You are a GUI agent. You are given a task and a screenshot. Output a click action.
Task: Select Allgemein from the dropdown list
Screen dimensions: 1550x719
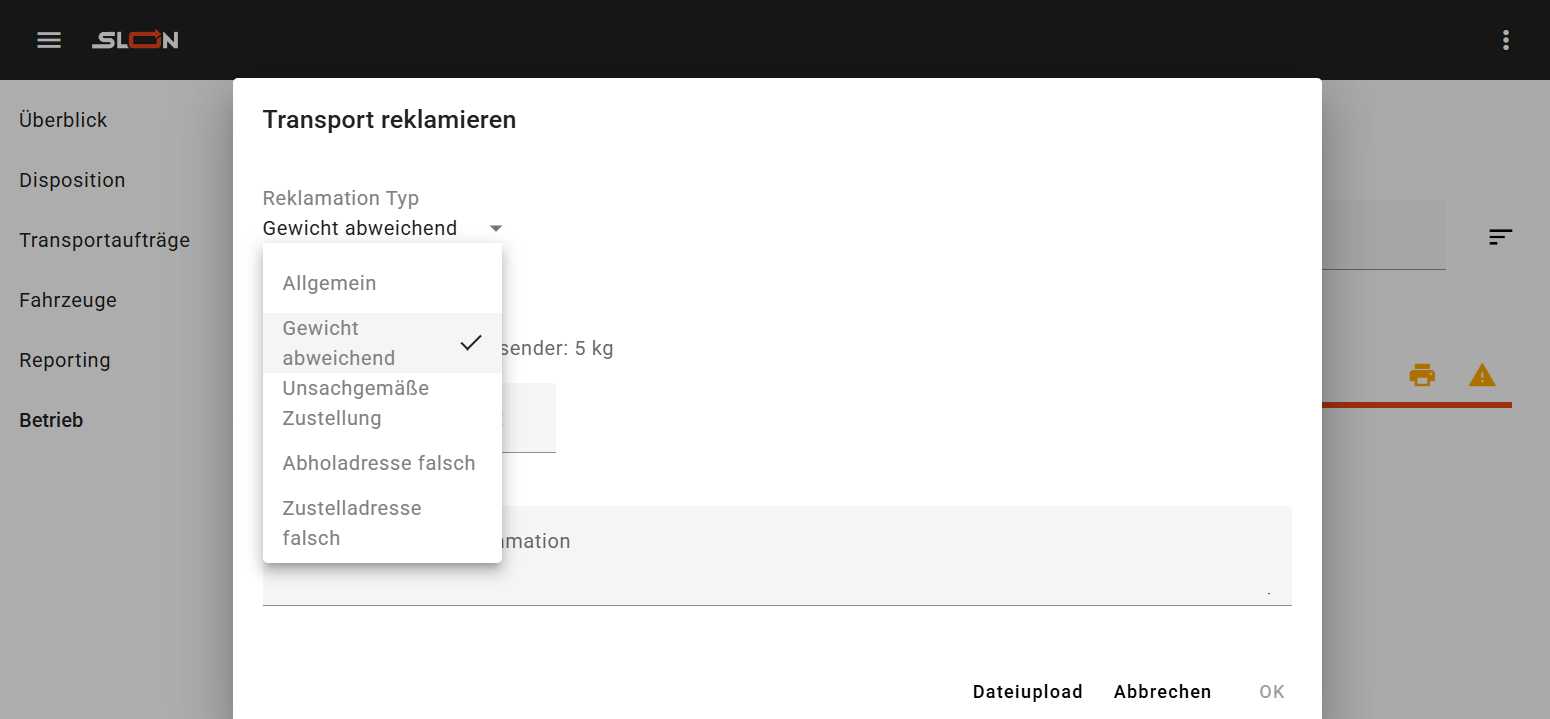click(x=330, y=283)
